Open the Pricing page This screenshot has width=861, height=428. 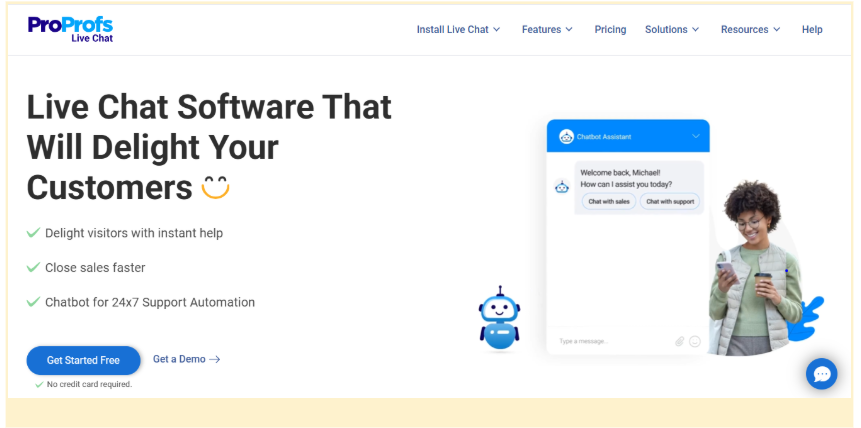[x=610, y=30]
